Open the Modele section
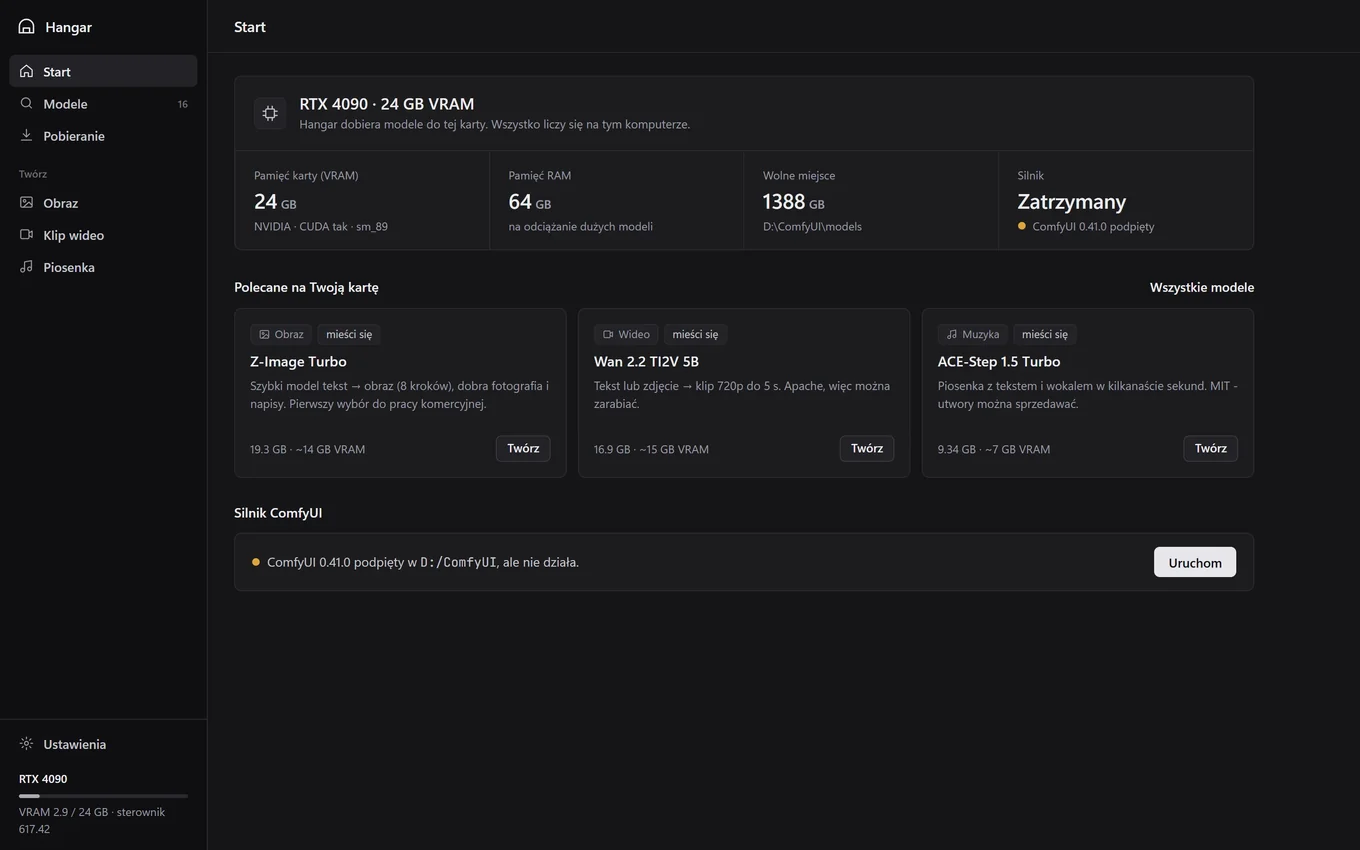Viewport: 1360px width, 850px height. (103, 104)
